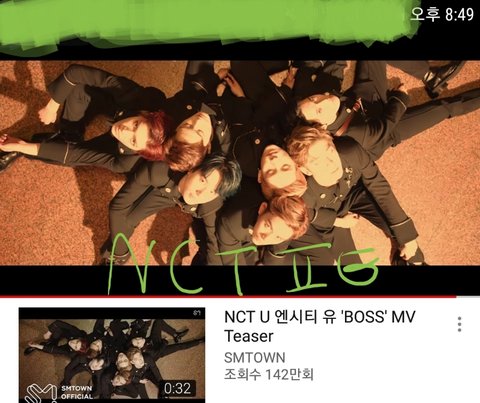This screenshot has height=403, width=480.
Task: Click the small watermark atop the thumbnail
Action: click(x=197, y=313)
